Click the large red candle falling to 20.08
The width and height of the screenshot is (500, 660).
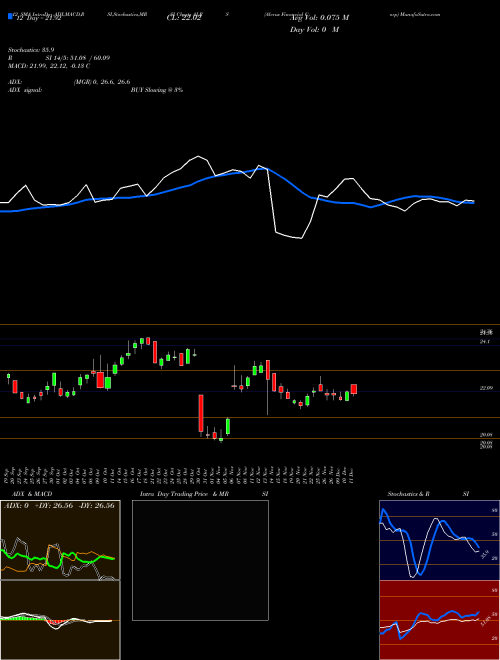tap(201, 413)
